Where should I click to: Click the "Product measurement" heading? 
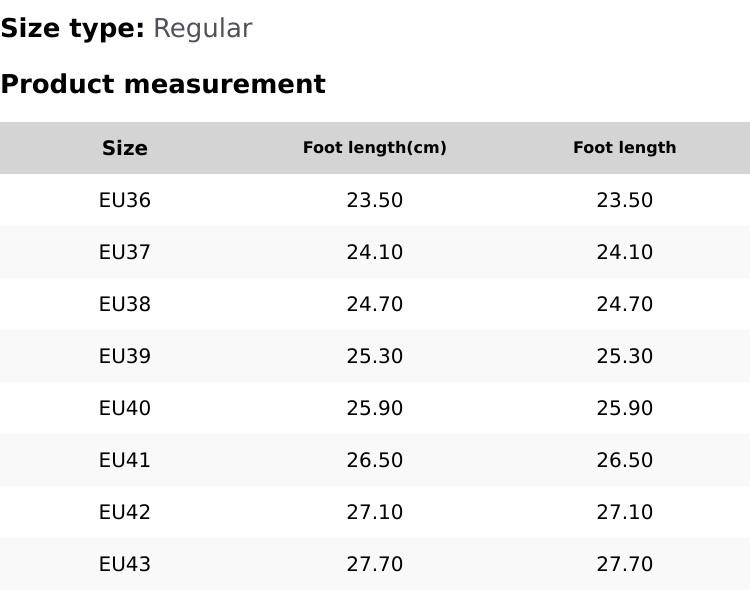tap(163, 84)
